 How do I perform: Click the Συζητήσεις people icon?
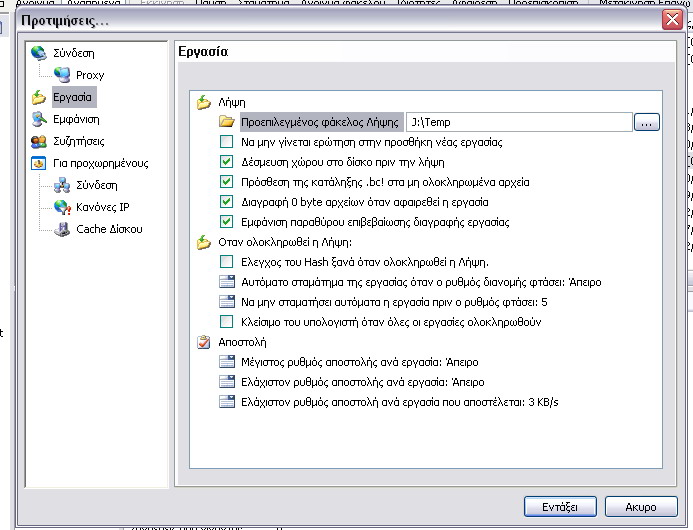click(x=39, y=141)
